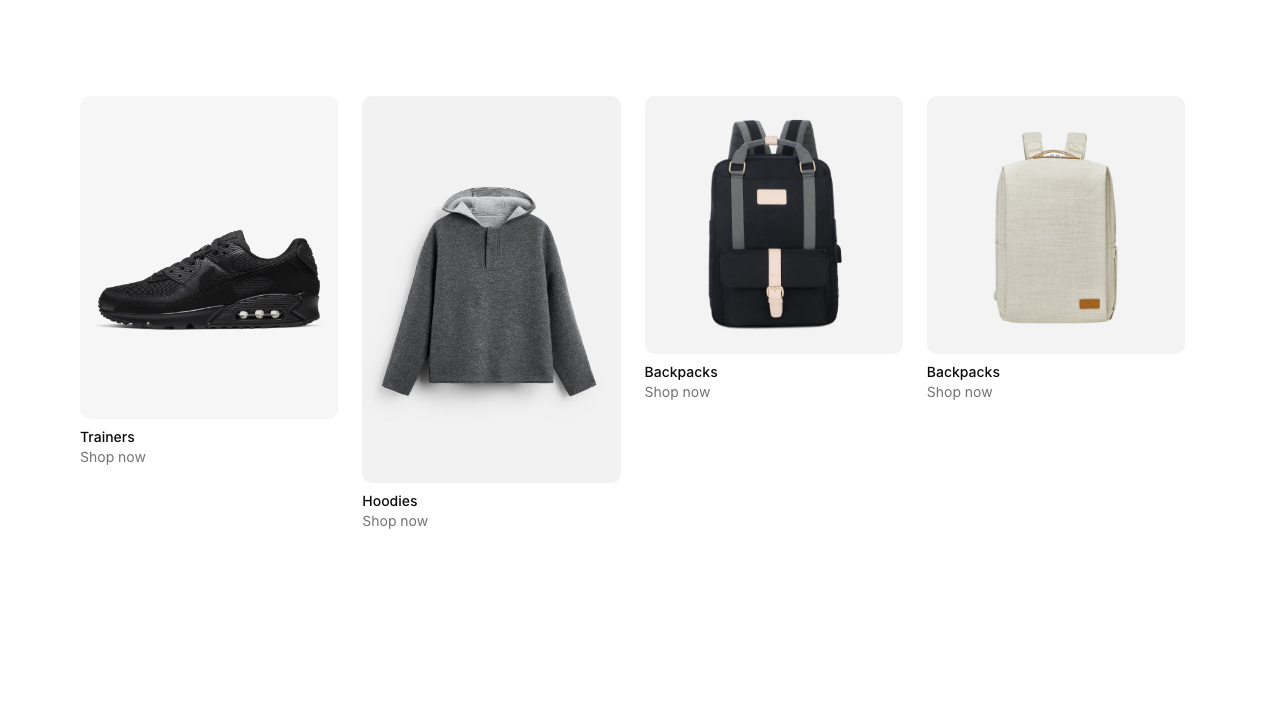Click the air bubble sole of the trainer

coord(259,314)
